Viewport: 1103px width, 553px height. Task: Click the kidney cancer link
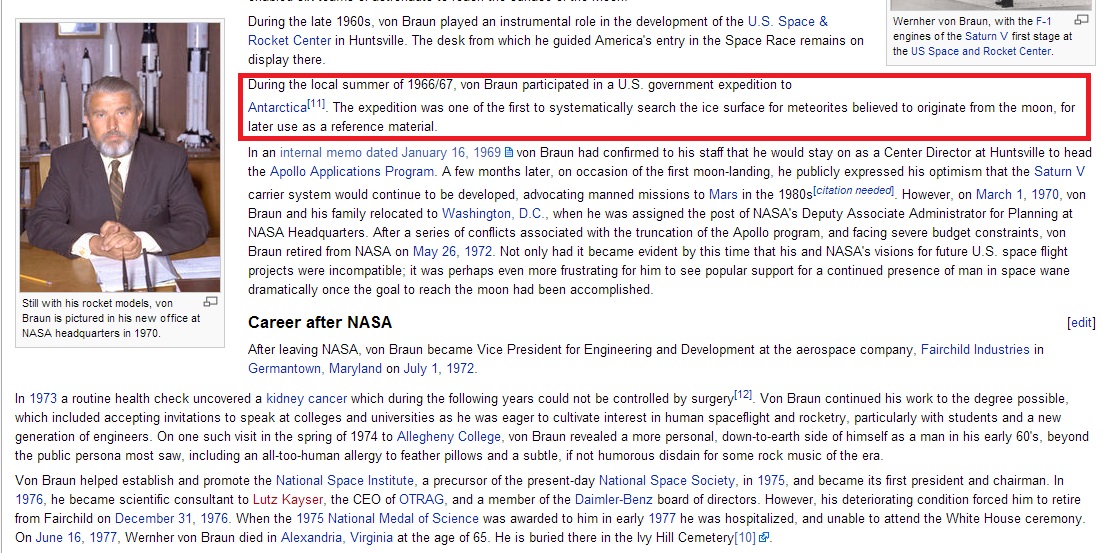306,398
